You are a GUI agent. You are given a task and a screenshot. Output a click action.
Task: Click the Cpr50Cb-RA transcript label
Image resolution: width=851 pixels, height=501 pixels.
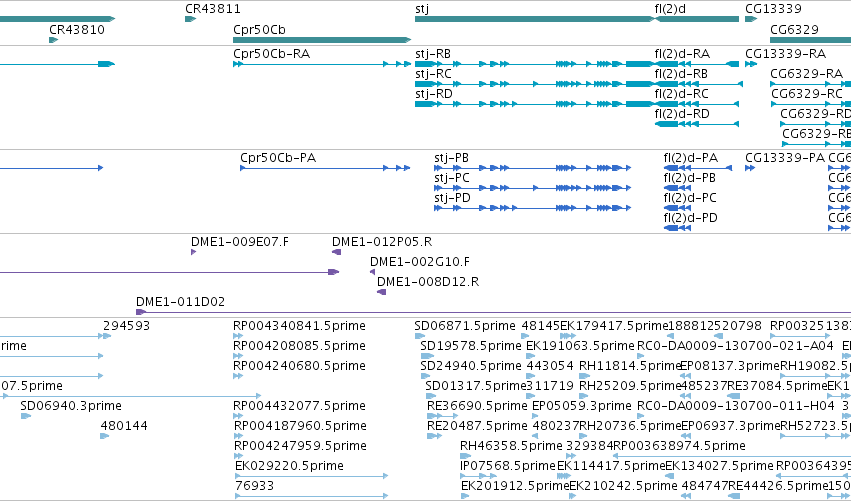pos(271,54)
